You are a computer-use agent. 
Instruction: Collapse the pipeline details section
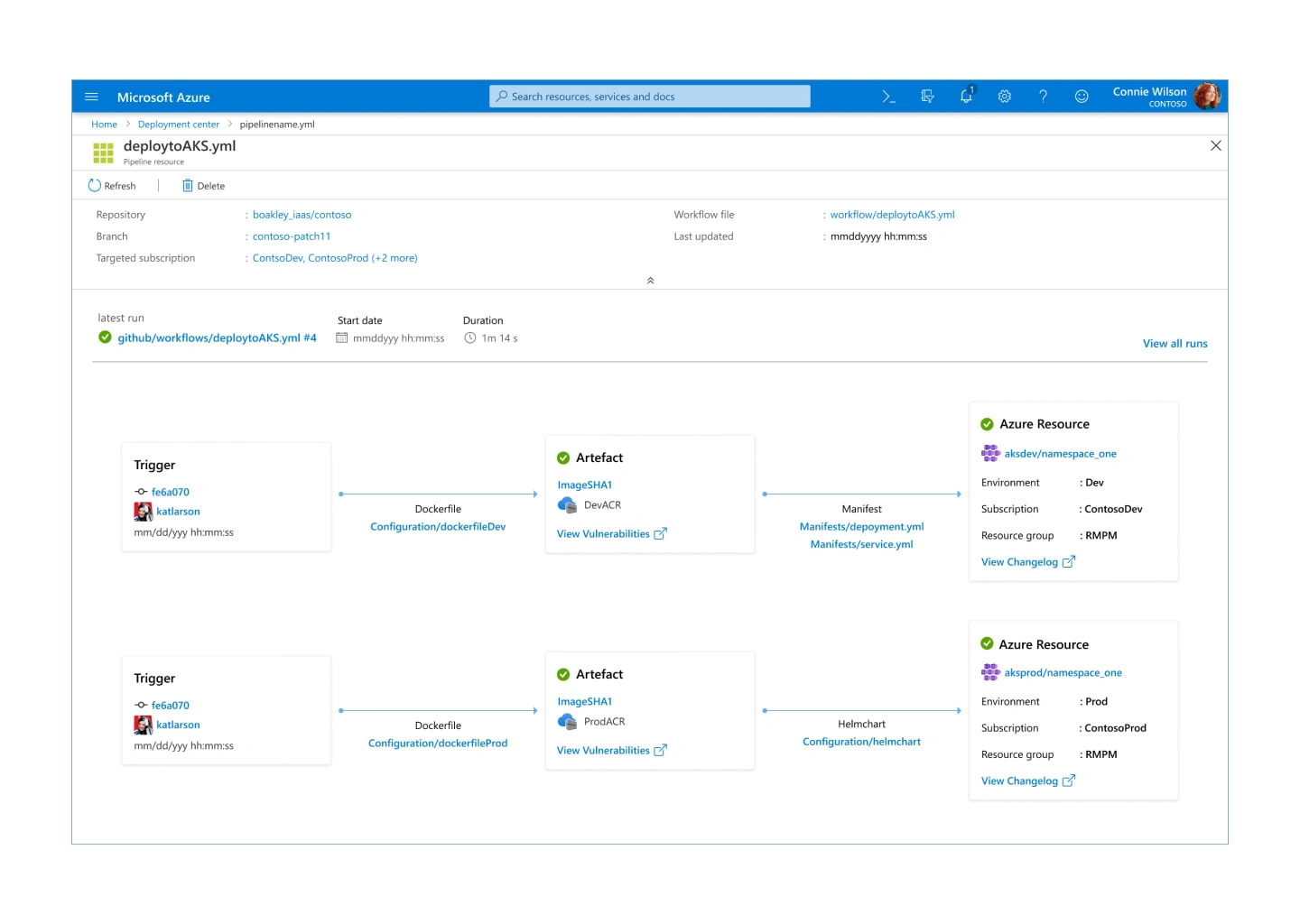(x=650, y=281)
